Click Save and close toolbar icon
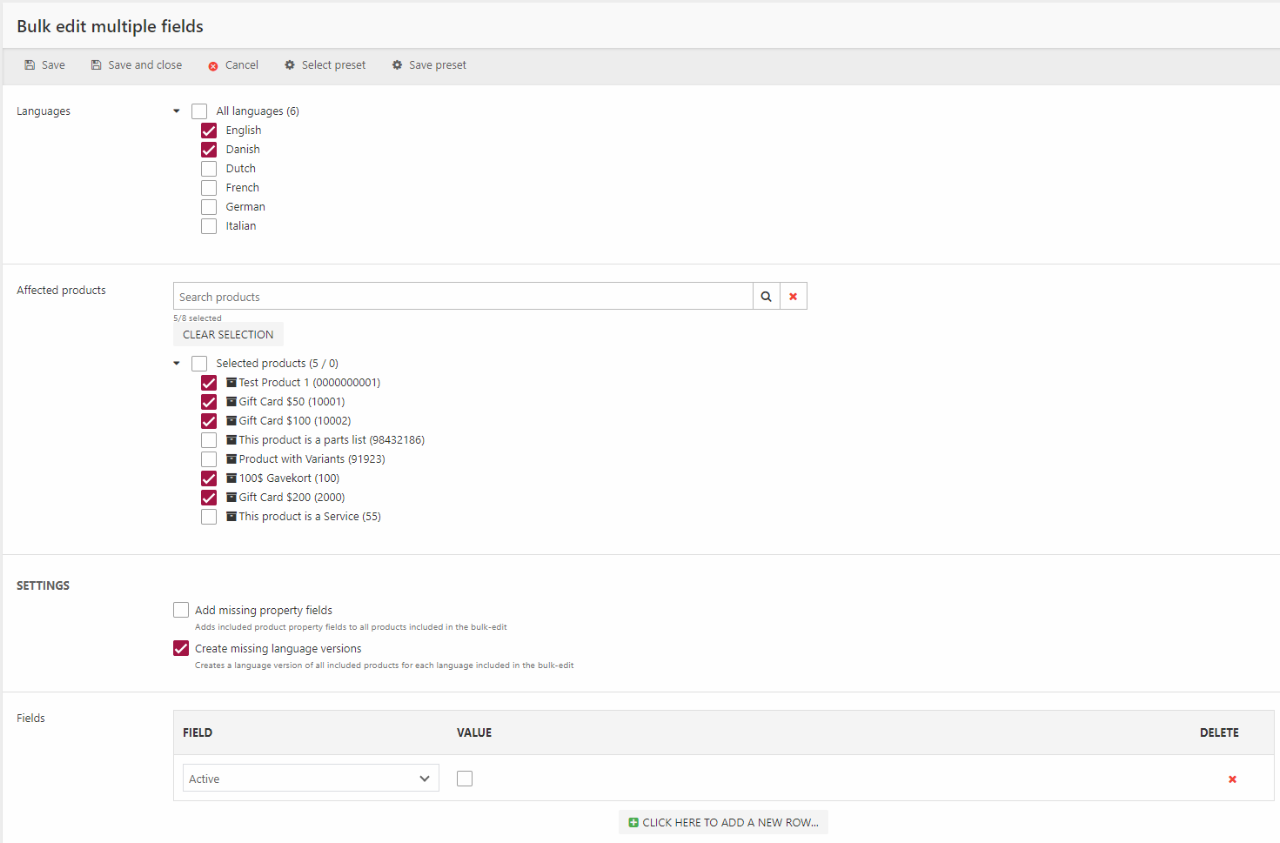The width and height of the screenshot is (1280, 843). [x=96, y=65]
